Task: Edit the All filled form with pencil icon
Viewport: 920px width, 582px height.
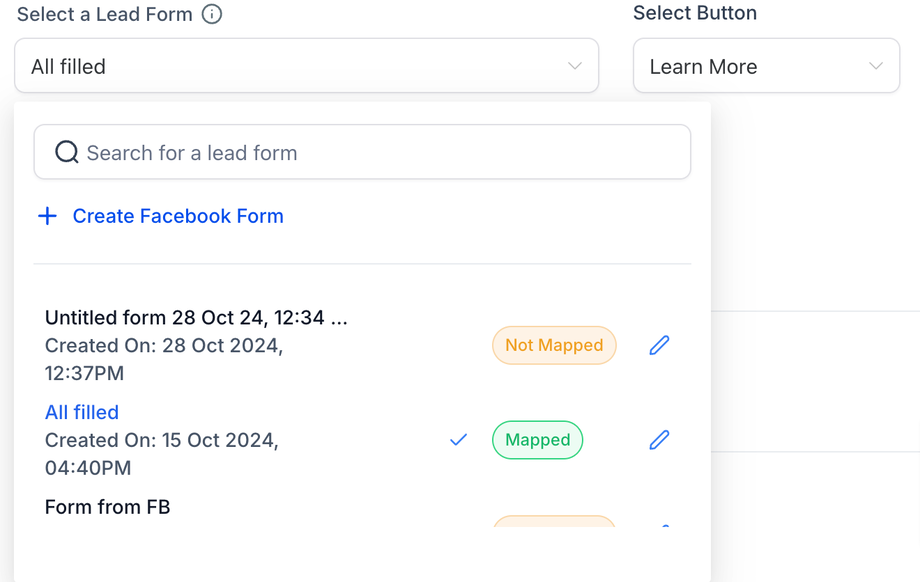Action: pyautogui.click(x=659, y=440)
